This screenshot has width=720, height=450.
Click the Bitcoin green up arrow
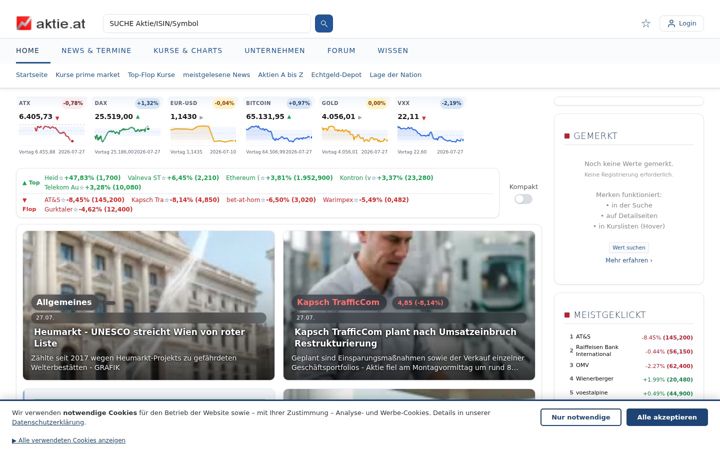point(289,117)
